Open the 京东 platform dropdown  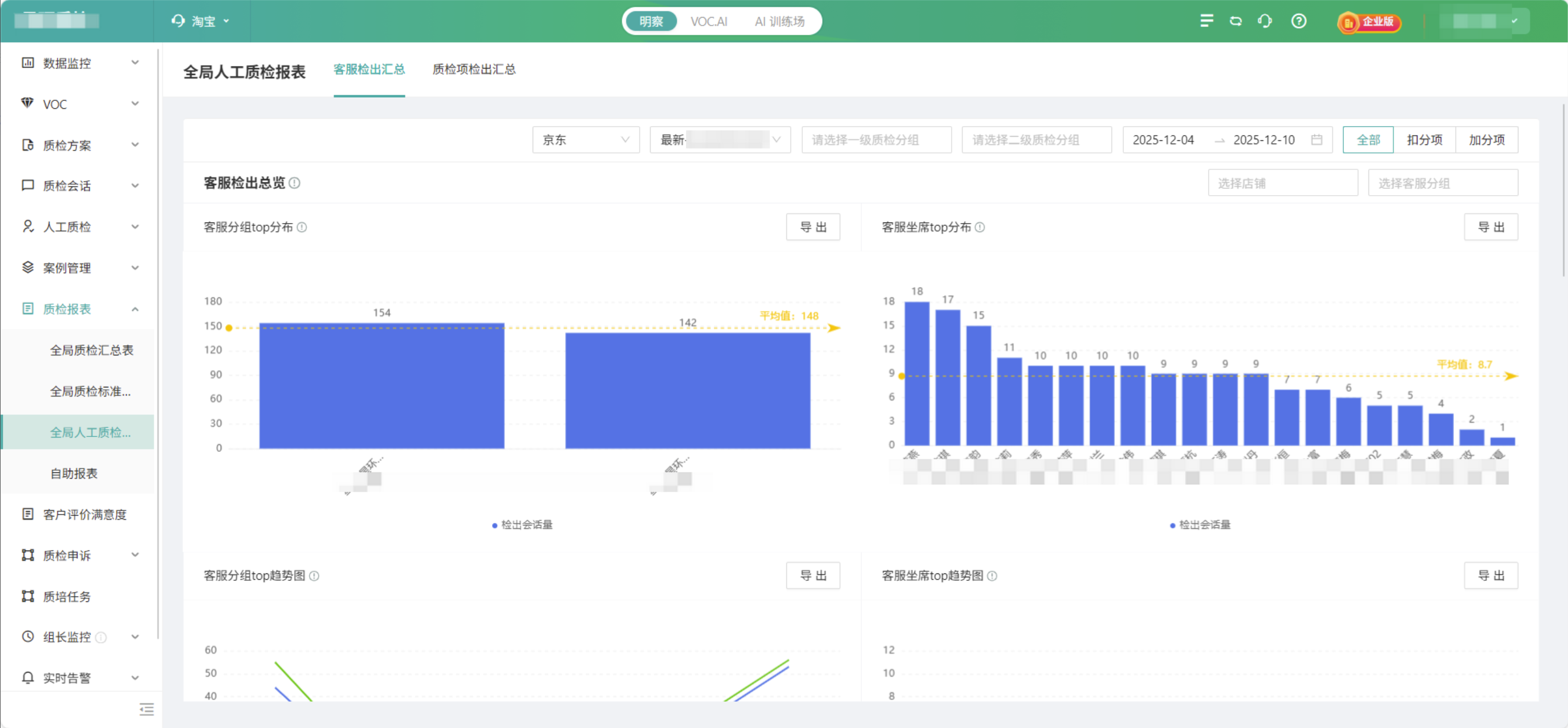[x=585, y=140]
